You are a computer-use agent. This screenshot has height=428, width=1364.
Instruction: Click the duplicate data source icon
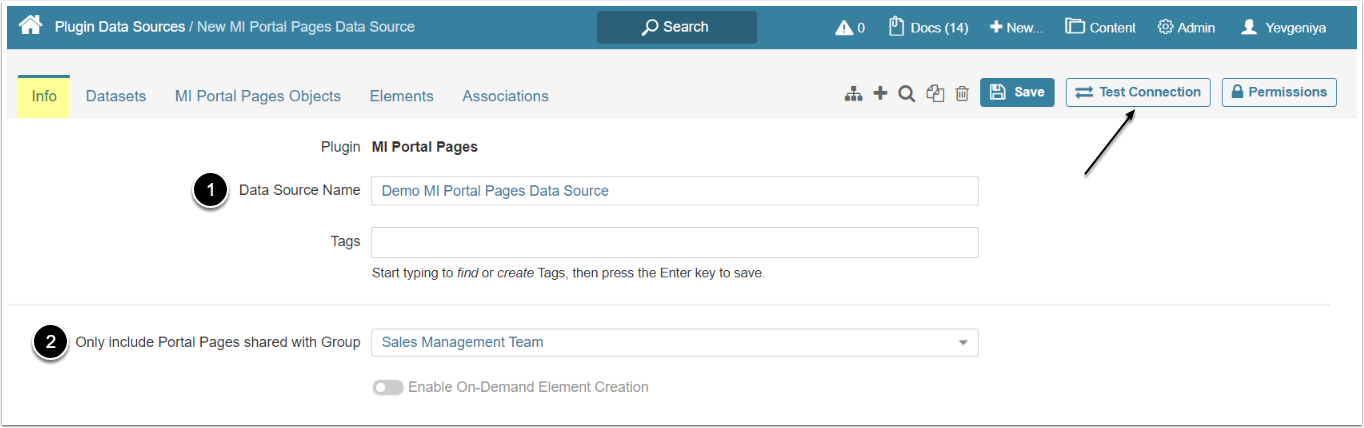[935, 93]
